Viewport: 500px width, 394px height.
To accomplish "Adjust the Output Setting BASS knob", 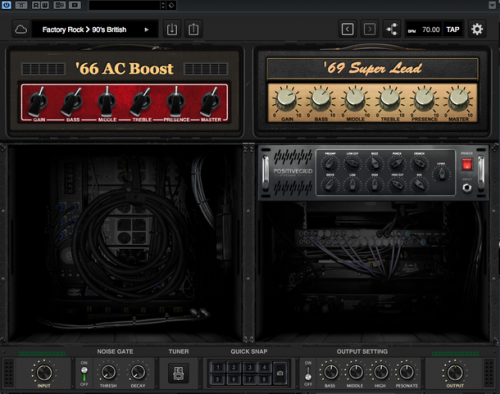I will 330,372.
